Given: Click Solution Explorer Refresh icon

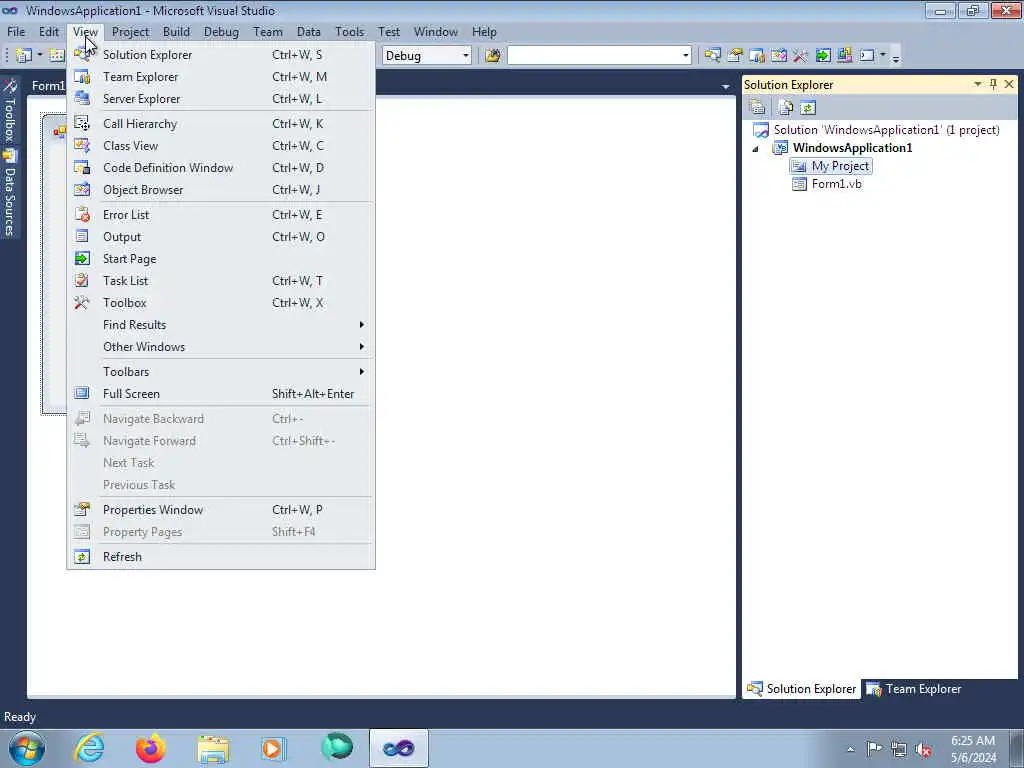Looking at the screenshot, I should (808, 108).
